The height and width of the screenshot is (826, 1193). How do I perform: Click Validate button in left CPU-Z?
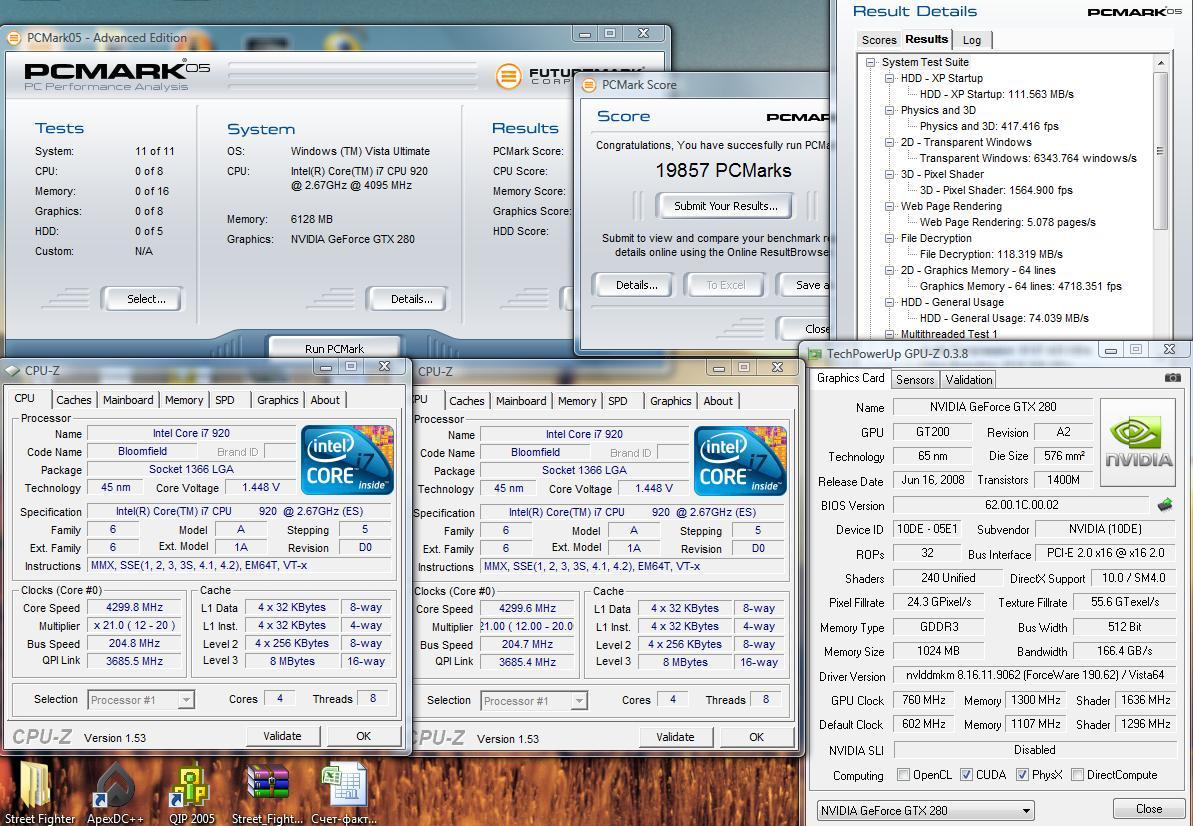click(x=282, y=735)
